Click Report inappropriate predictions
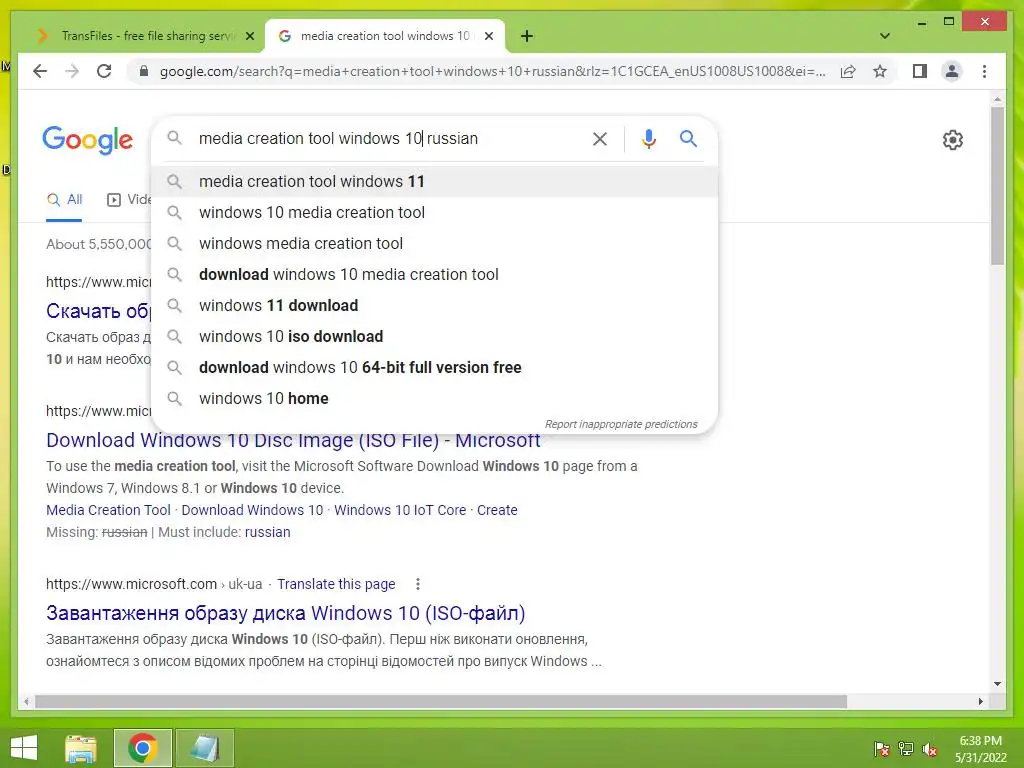1024x768 pixels. click(621, 424)
